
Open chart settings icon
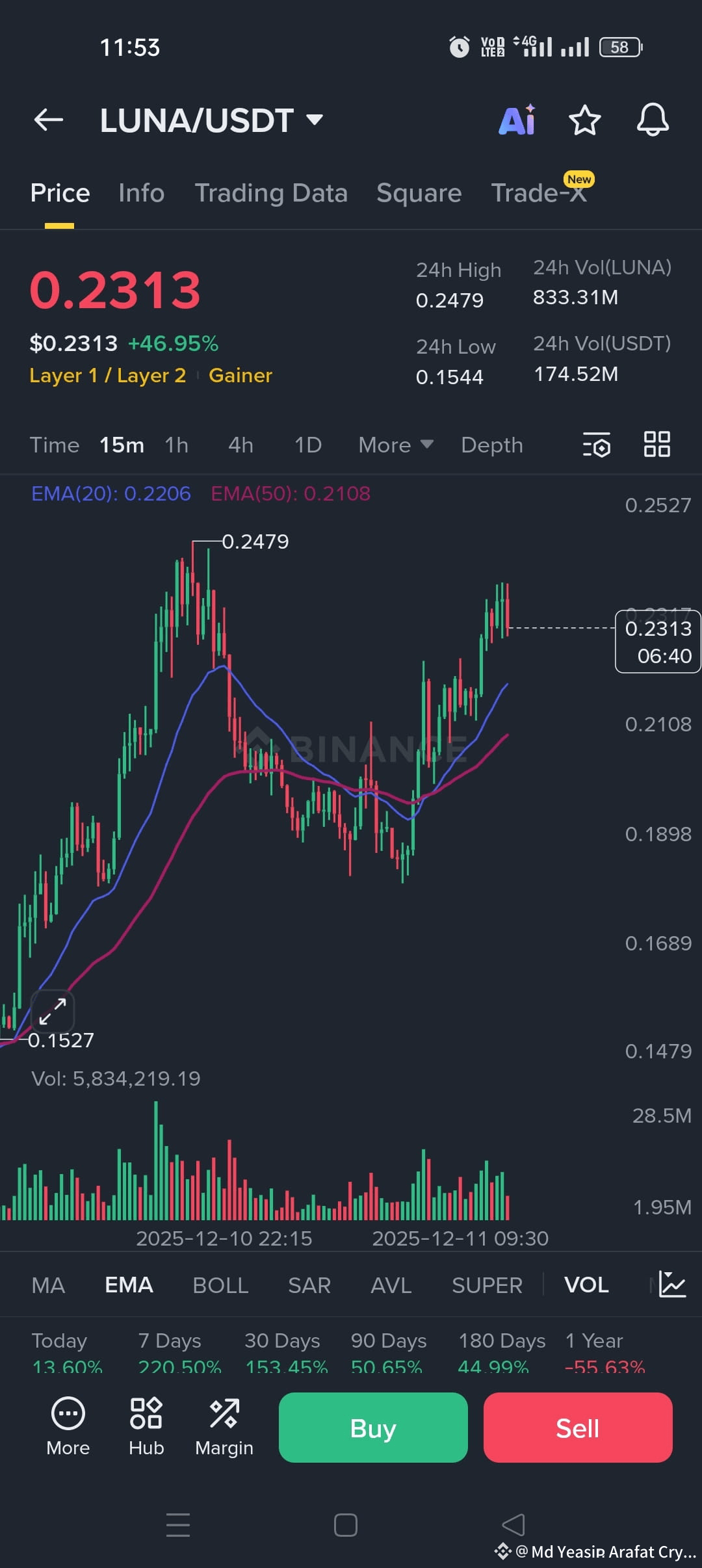[x=597, y=445]
